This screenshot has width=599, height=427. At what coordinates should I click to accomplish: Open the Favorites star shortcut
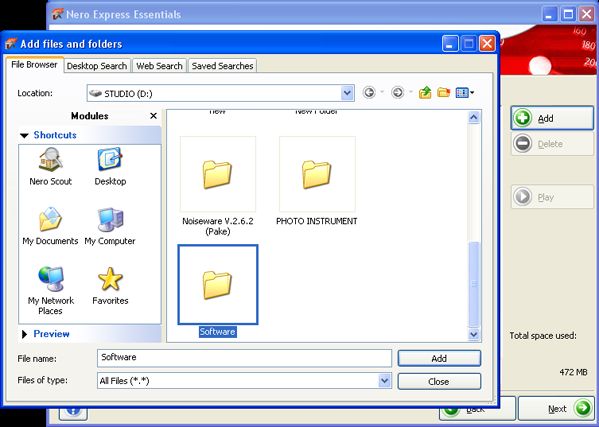point(110,286)
